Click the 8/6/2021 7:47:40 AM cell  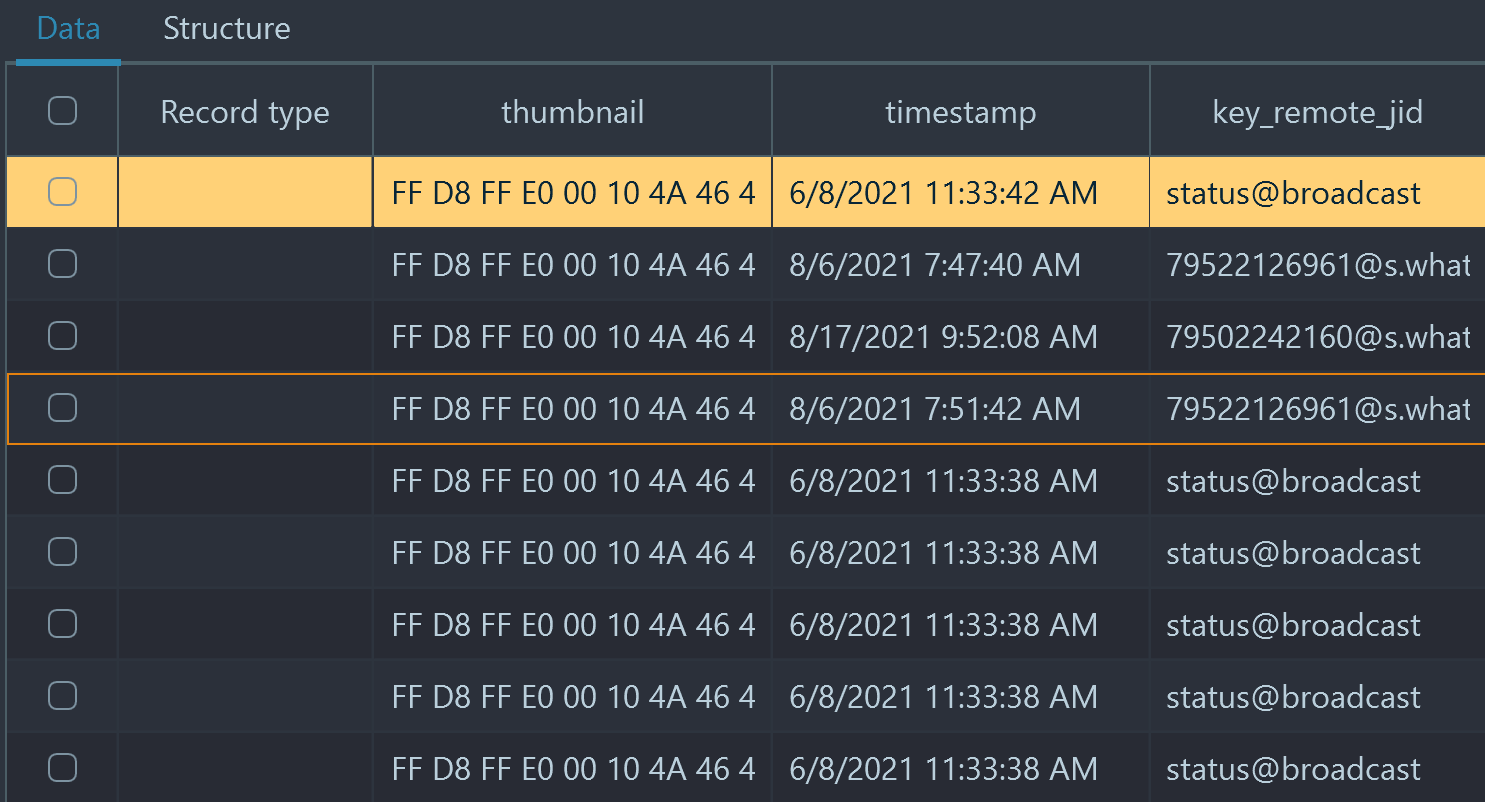point(961,264)
